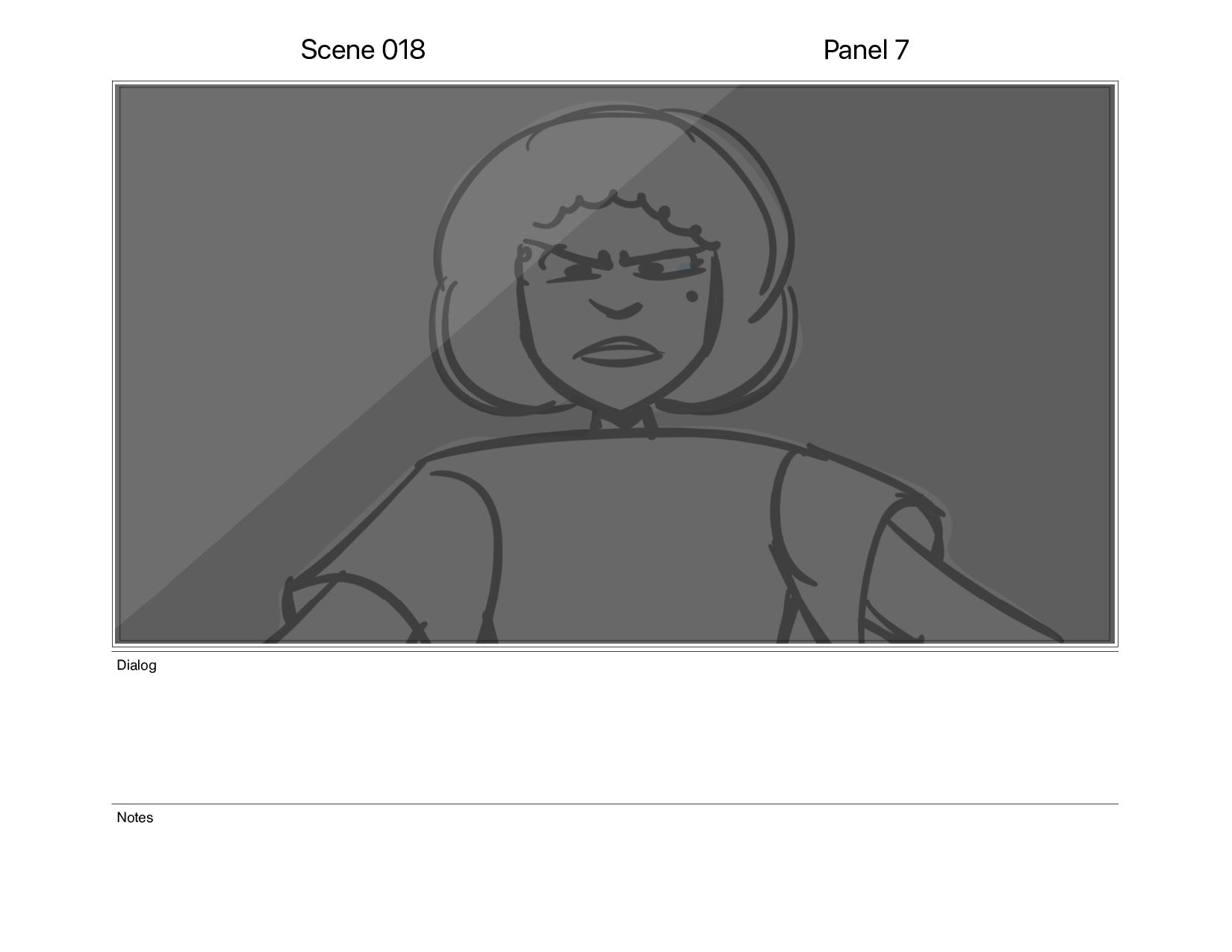Click the divider line above Notes

615,804
